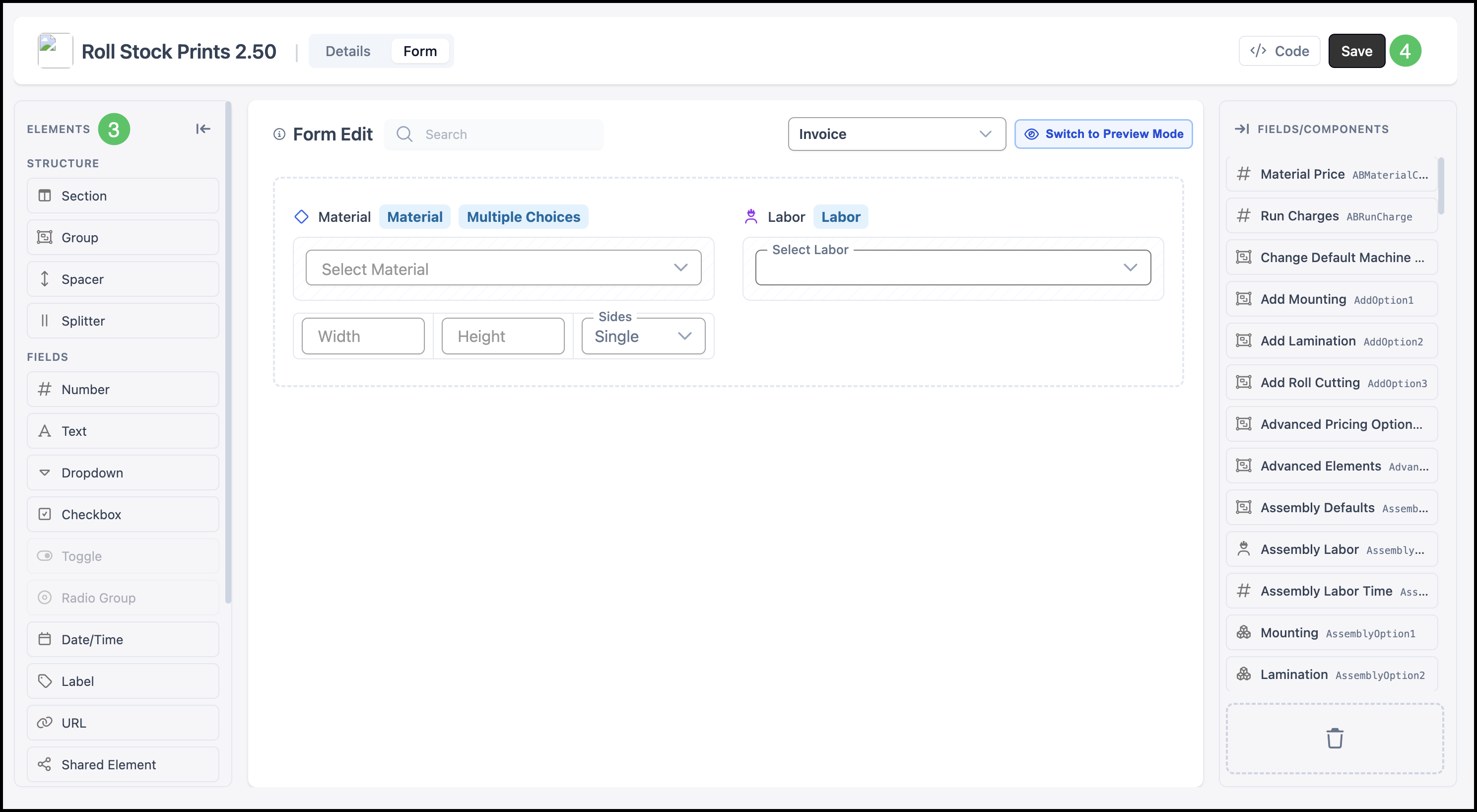This screenshot has width=1477, height=812.
Task: Click the blue diamond Material icon
Action: tap(302, 217)
